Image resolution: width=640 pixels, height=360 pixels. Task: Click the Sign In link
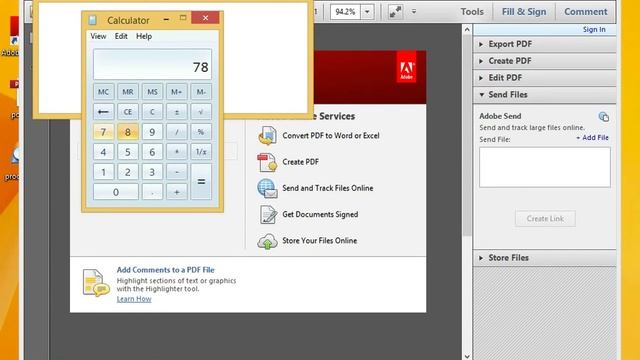[594, 29]
